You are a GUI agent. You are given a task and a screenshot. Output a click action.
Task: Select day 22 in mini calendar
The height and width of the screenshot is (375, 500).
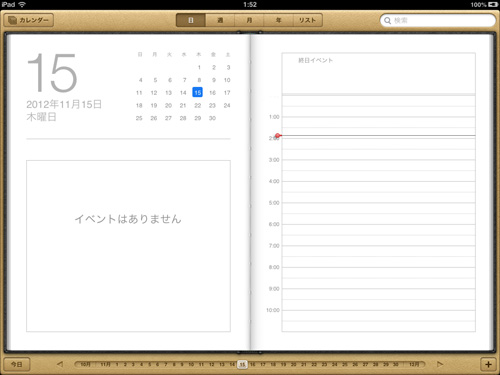198,105
